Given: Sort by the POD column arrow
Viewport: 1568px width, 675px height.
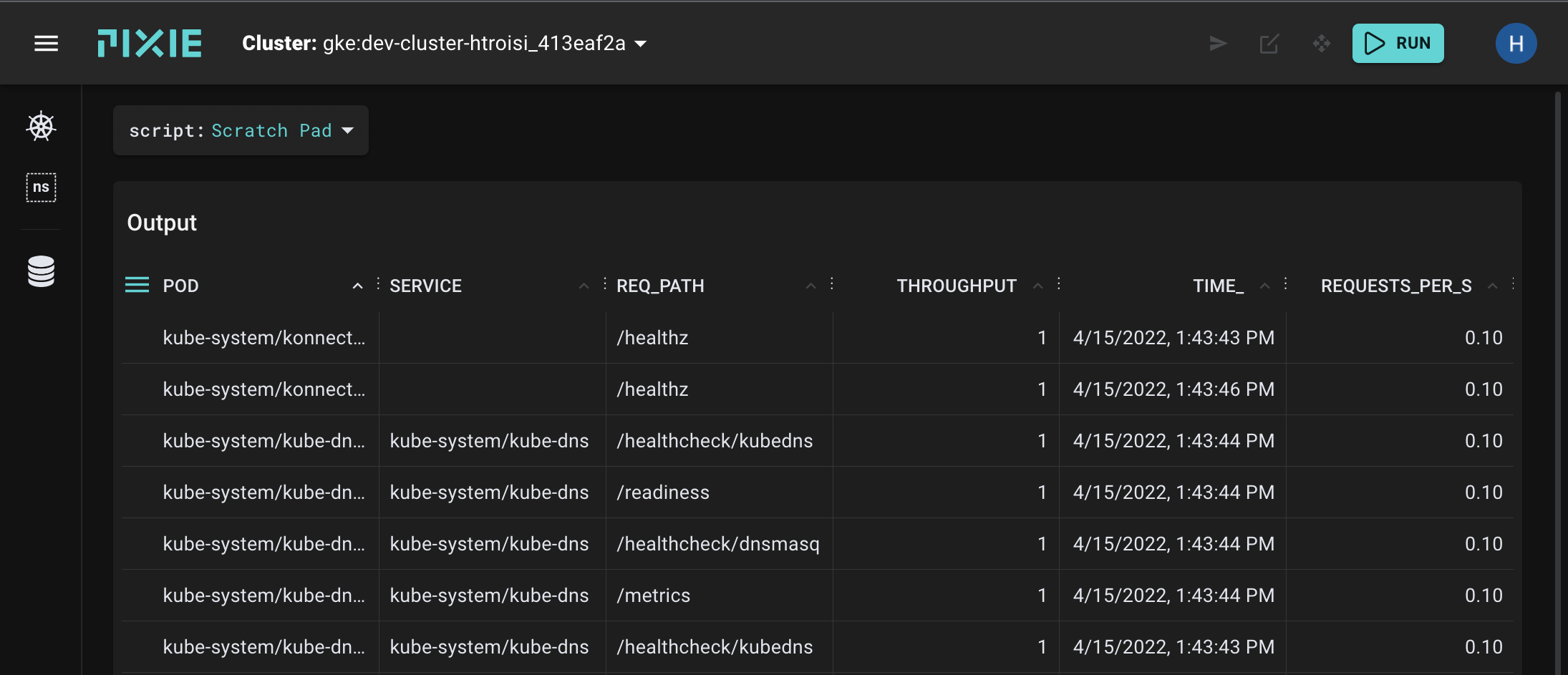Looking at the screenshot, I should coord(357,286).
